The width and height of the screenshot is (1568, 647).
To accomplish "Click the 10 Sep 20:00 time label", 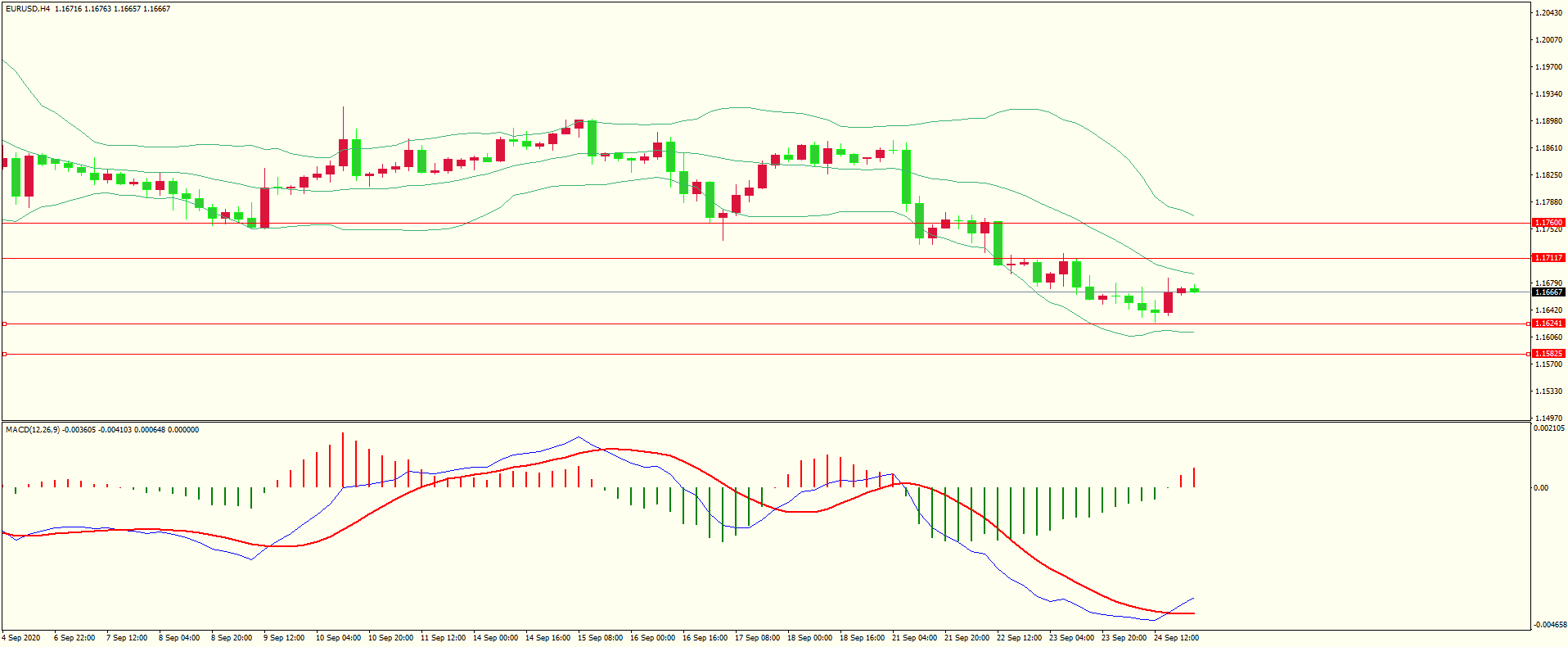I will coord(390,638).
